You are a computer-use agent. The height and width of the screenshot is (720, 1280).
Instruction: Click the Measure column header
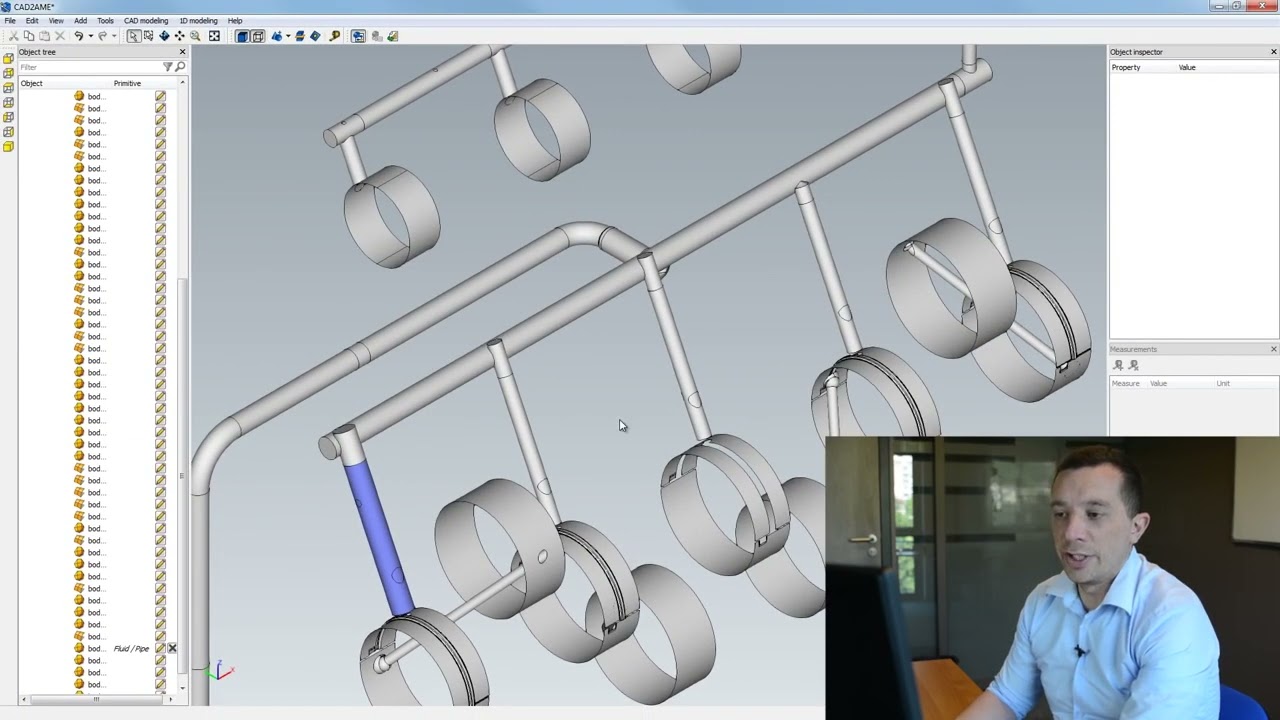[1126, 383]
